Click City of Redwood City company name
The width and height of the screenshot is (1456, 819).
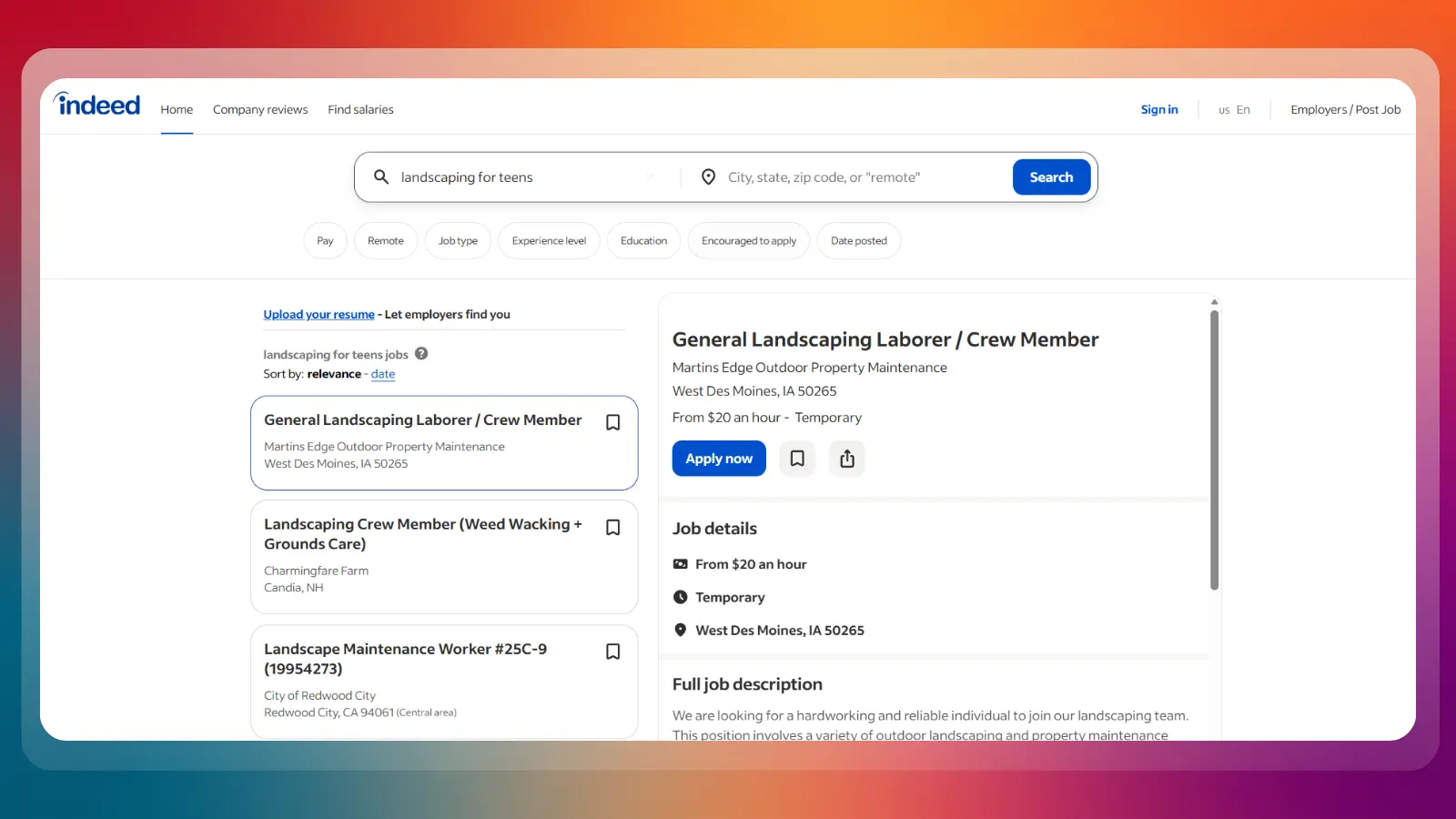pos(319,695)
